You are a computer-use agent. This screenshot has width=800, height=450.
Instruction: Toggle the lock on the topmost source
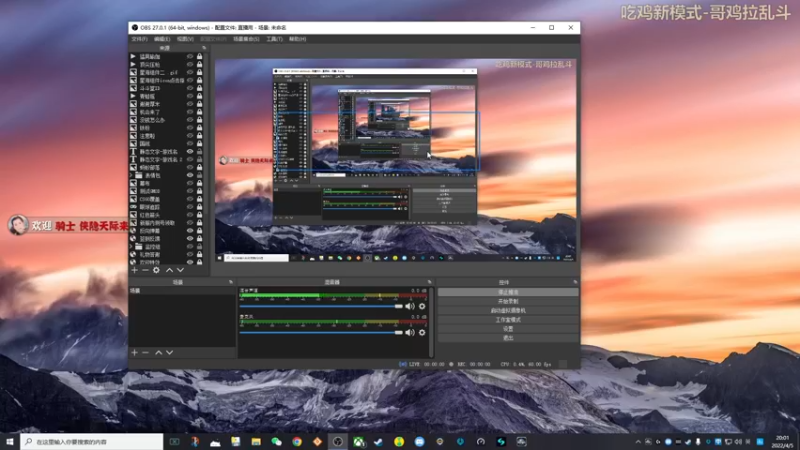199,57
